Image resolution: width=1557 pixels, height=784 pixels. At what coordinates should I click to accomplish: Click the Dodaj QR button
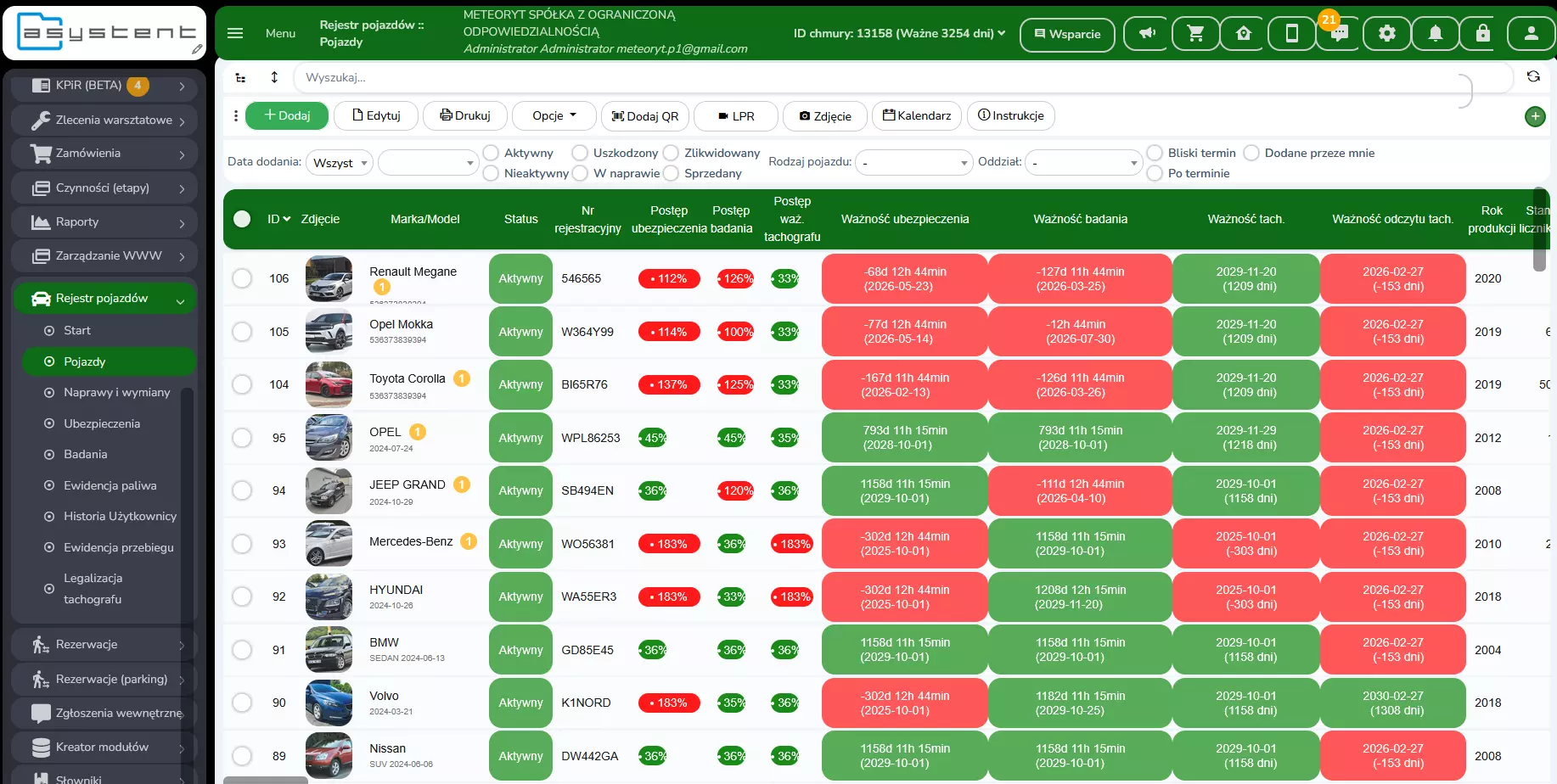tap(645, 116)
